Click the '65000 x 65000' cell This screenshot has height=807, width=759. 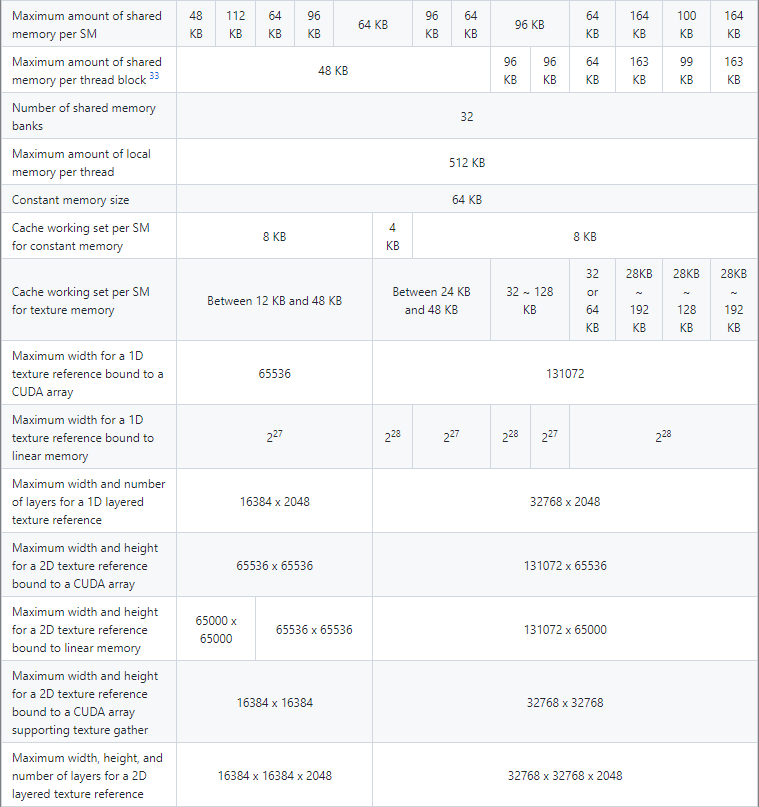pyautogui.click(x=216, y=629)
